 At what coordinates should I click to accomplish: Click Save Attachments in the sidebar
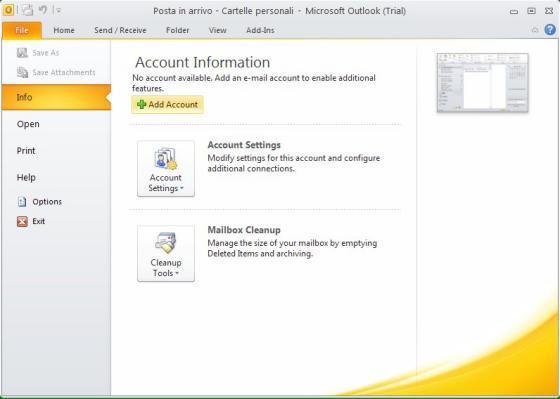tap(56, 73)
